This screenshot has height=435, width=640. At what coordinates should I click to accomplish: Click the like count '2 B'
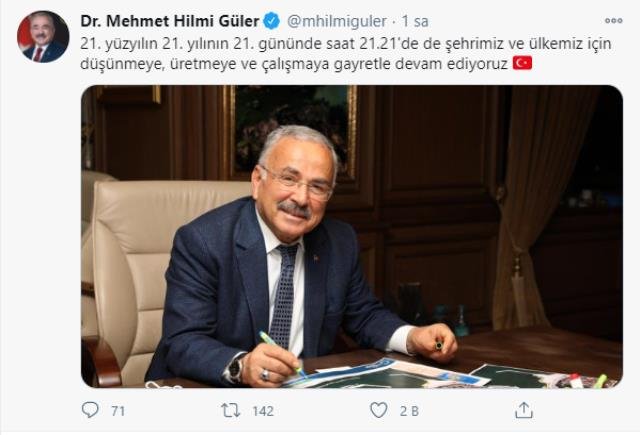409,411
